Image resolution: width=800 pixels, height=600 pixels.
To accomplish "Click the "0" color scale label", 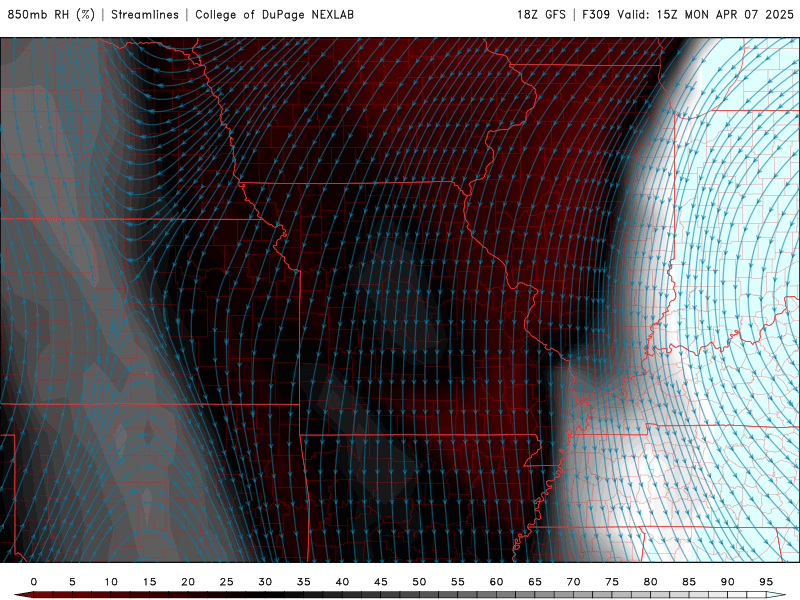I will pos(34,582).
